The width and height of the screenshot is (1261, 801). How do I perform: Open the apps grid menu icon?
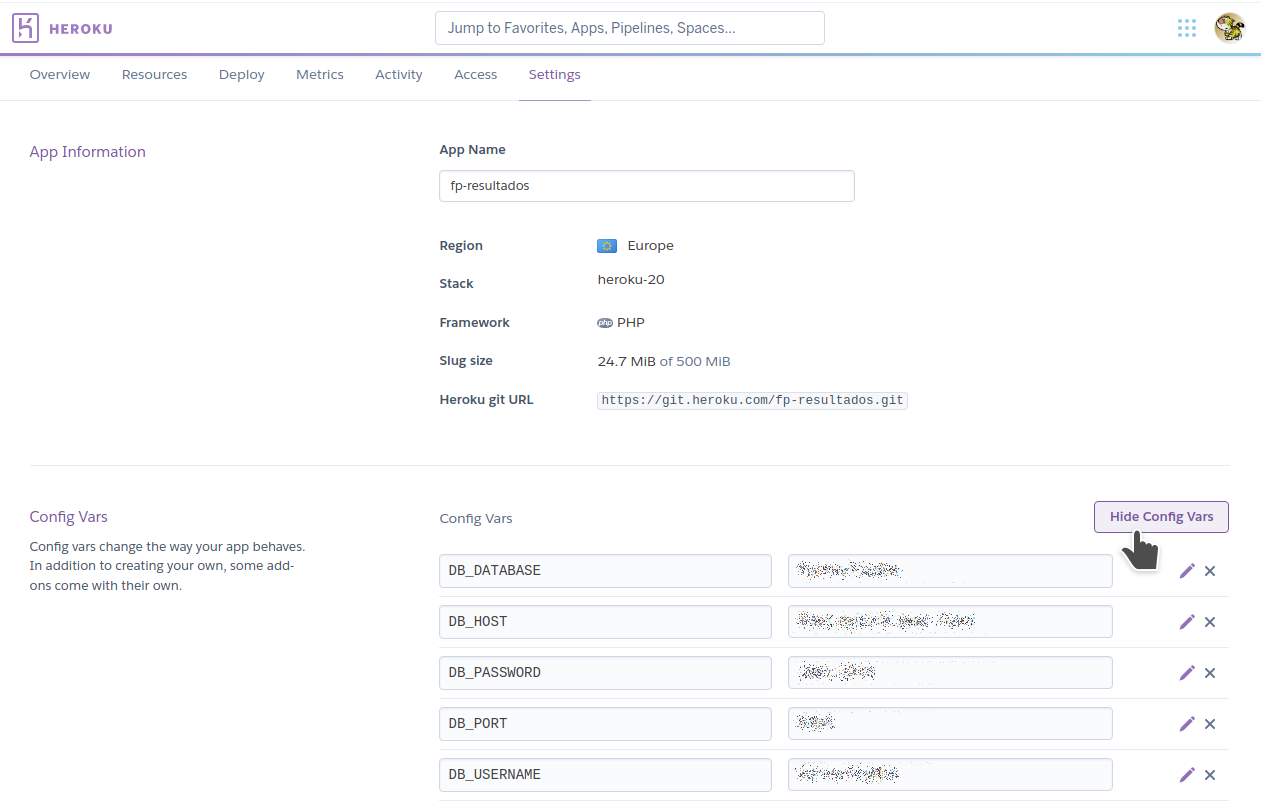tap(1187, 28)
